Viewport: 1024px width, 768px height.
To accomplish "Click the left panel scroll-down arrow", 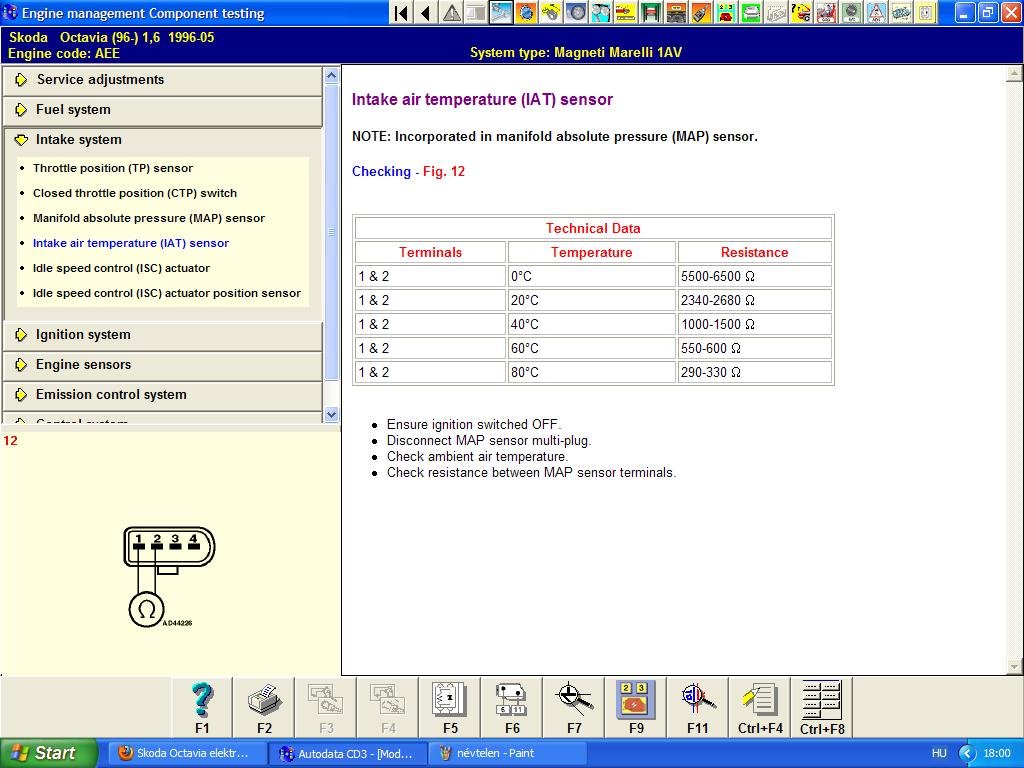I will [x=331, y=414].
